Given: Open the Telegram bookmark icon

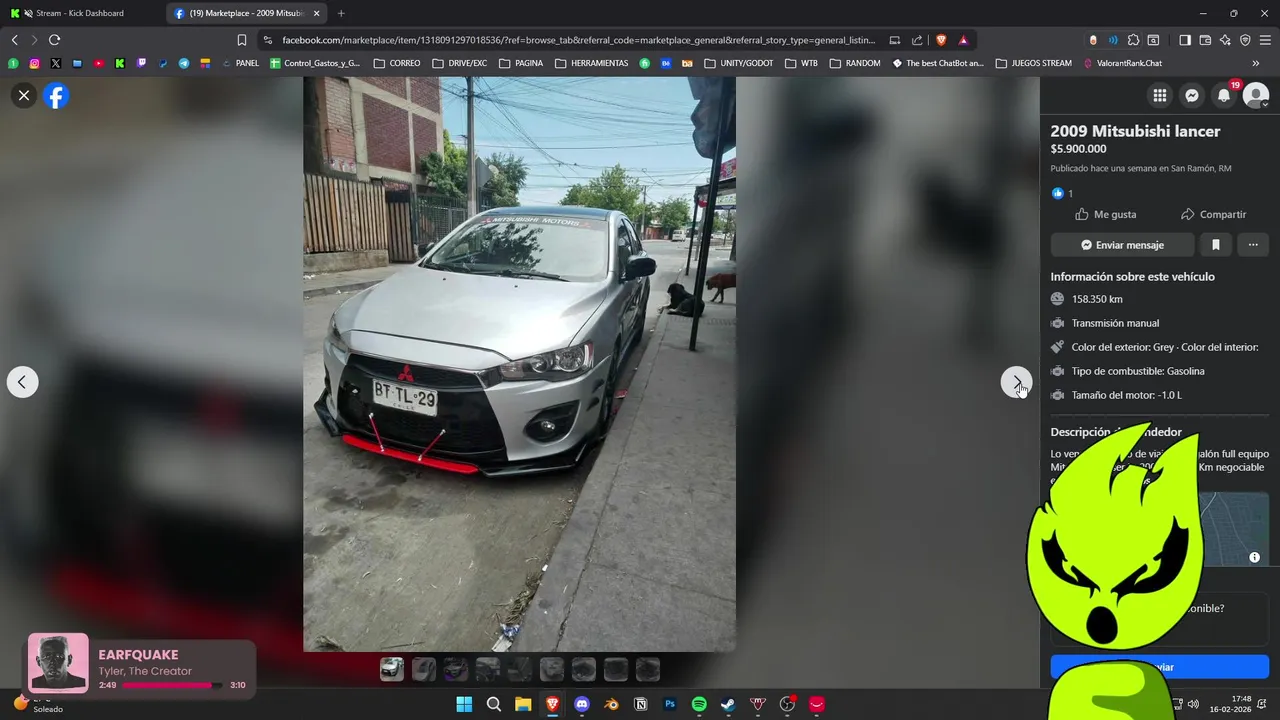Looking at the screenshot, I should [184, 63].
